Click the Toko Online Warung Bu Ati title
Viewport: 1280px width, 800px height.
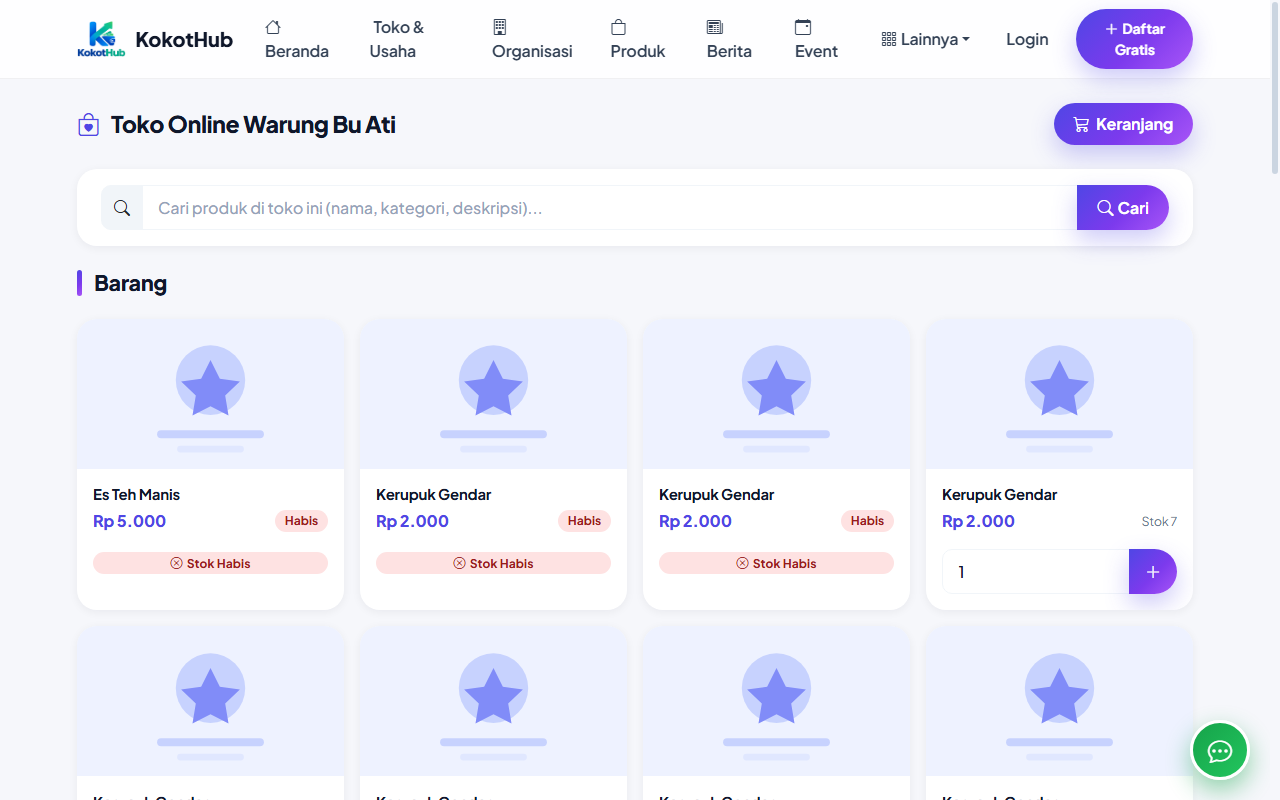click(x=253, y=125)
